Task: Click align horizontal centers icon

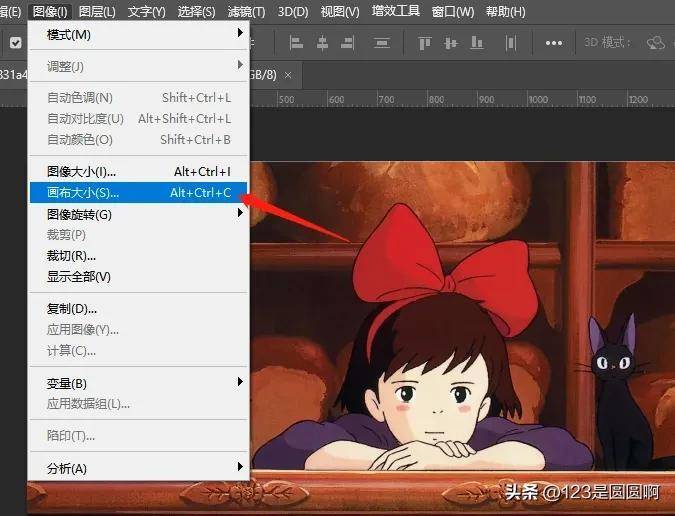Action: [322, 43]
